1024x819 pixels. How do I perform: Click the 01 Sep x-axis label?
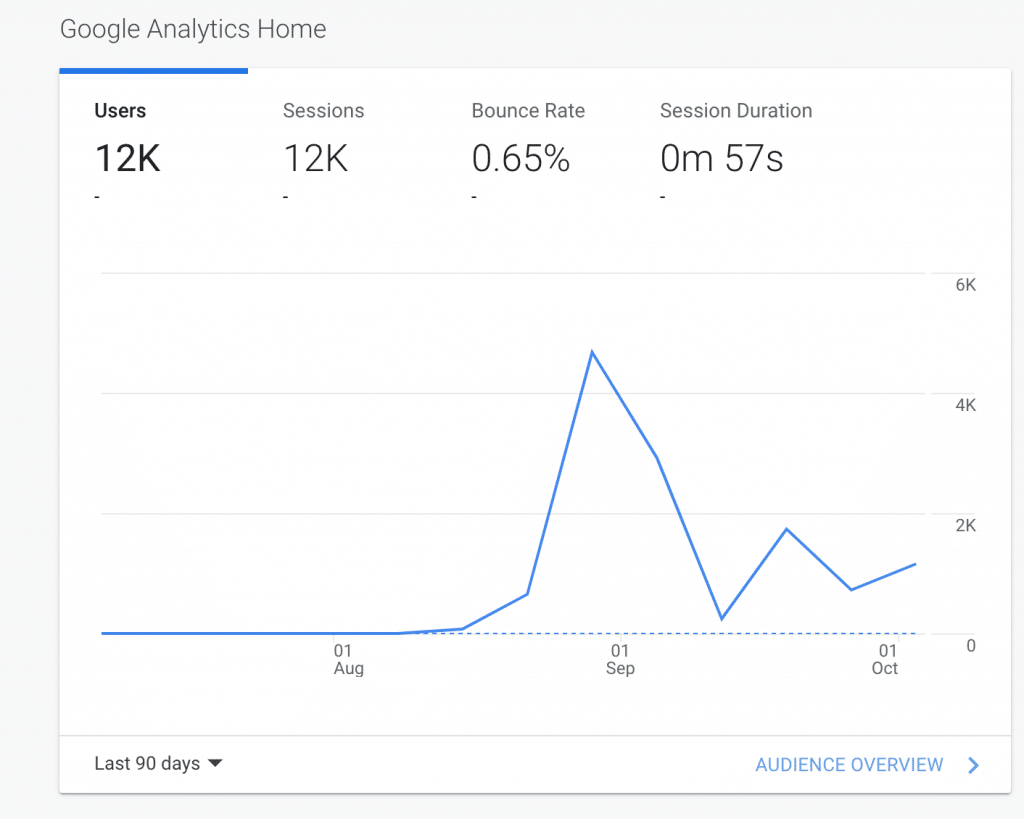coord(620,660)
